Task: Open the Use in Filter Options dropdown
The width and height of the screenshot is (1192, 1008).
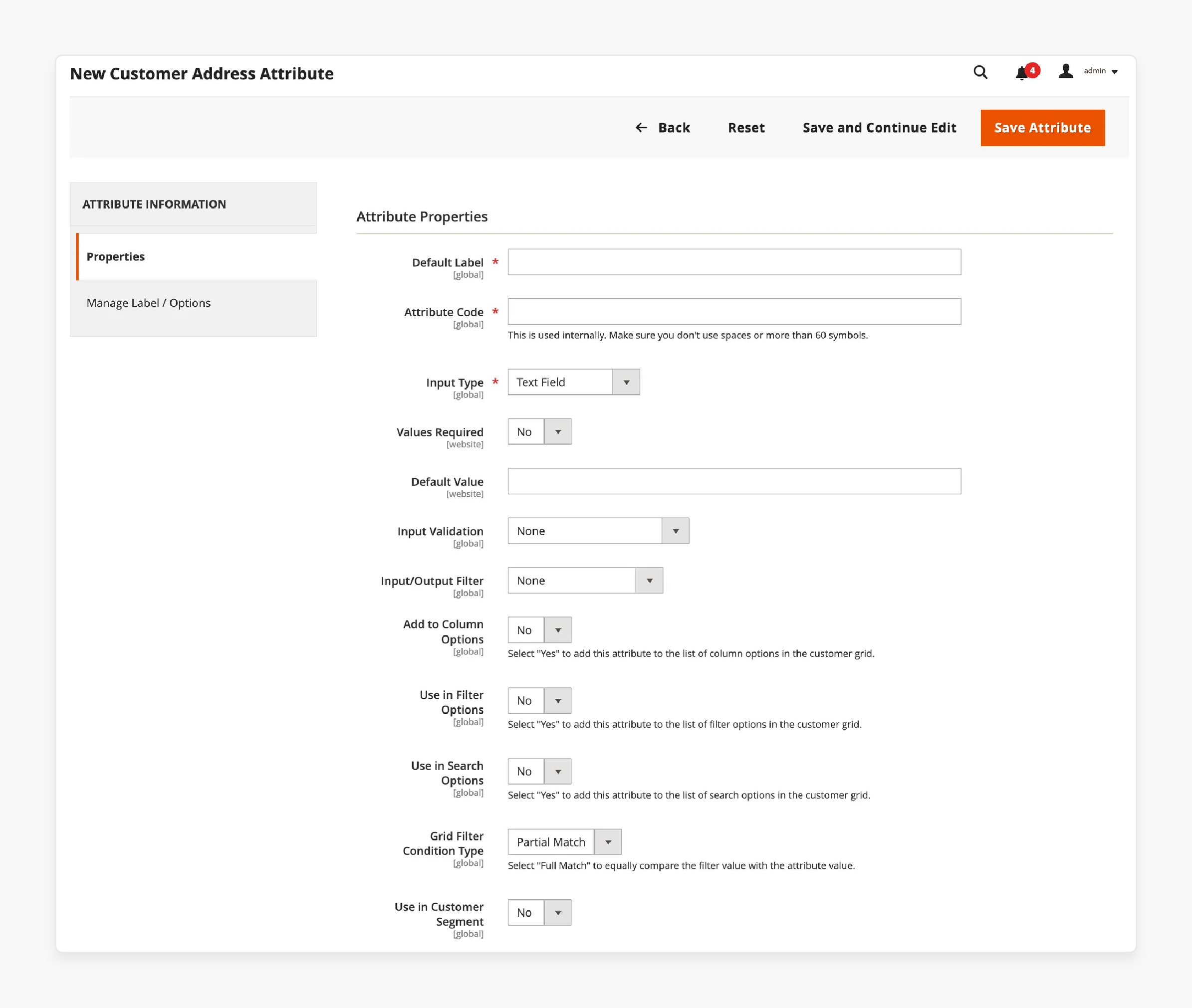Action: 539,700
